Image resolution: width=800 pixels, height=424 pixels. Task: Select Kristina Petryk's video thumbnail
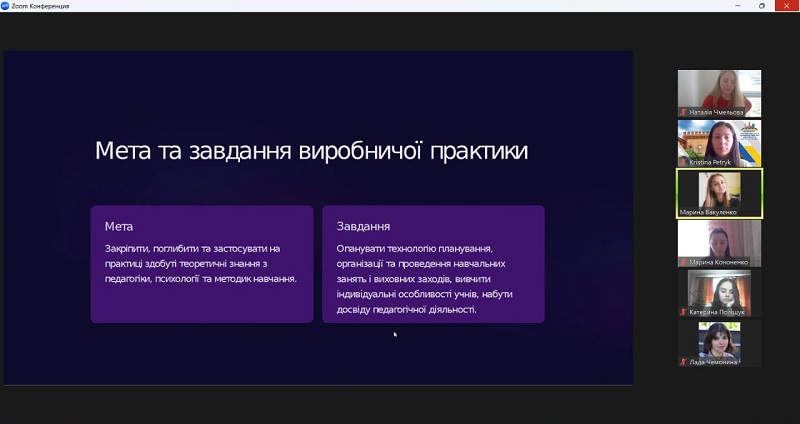tap(719, 140)
